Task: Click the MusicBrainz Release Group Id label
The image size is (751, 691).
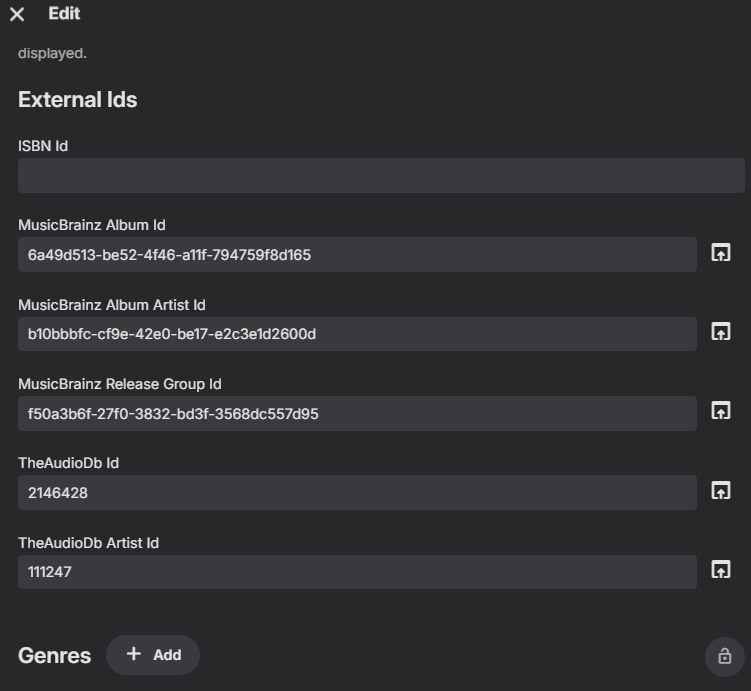Action: point(119,384)
